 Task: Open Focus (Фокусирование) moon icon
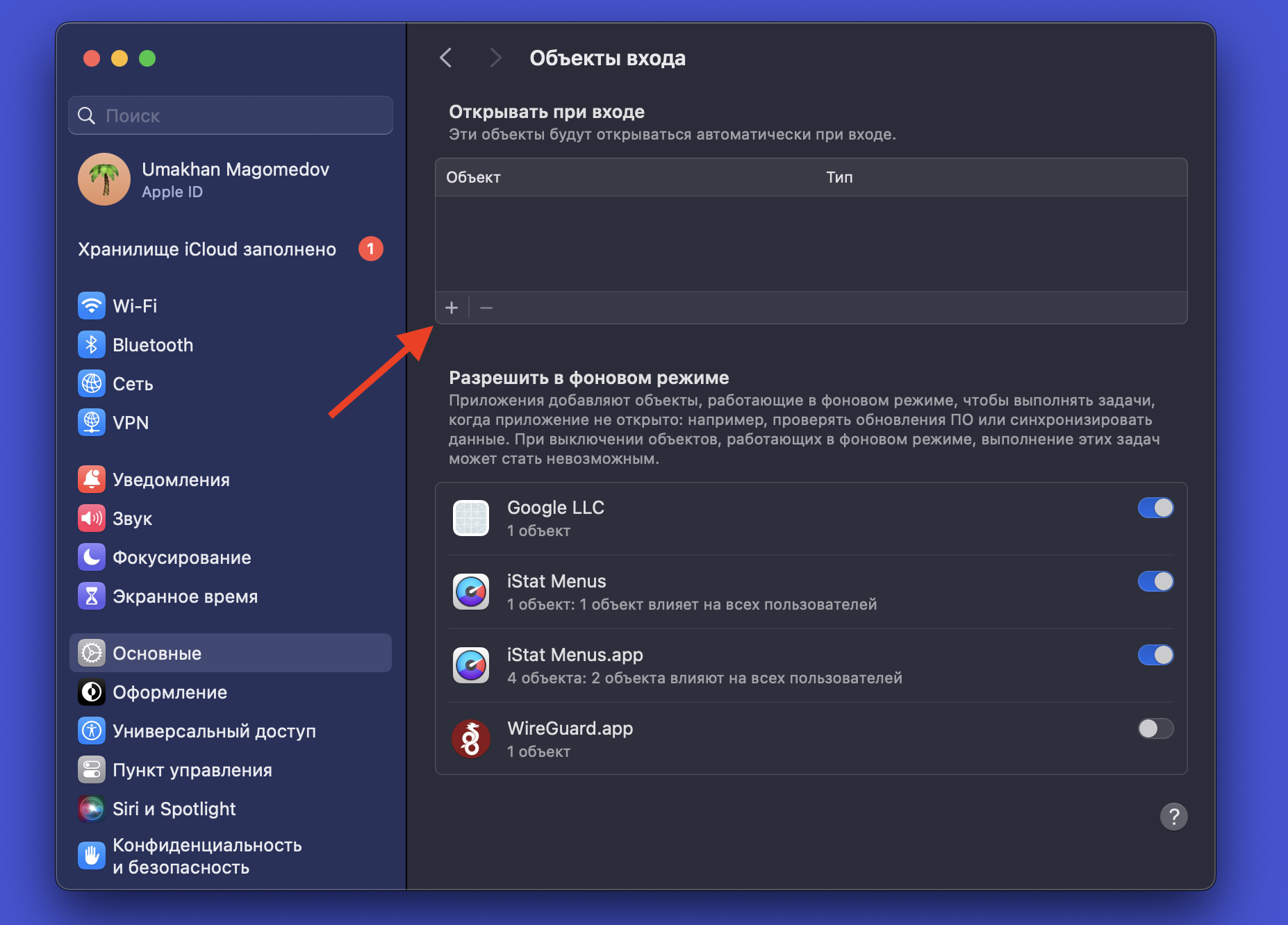tap(91, 557)
